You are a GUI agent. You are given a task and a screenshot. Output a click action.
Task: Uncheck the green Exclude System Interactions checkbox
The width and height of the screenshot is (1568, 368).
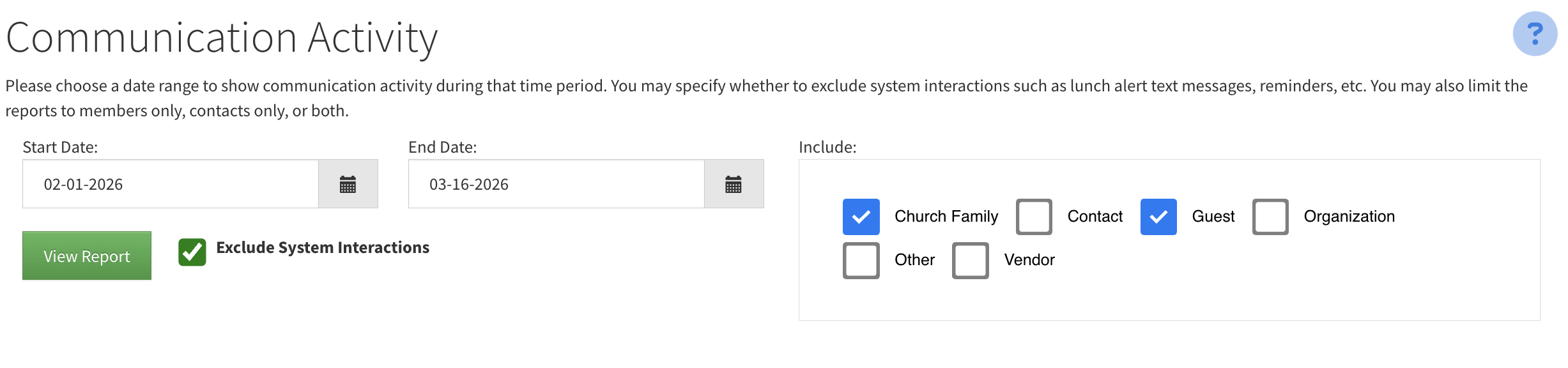[192, 252]
